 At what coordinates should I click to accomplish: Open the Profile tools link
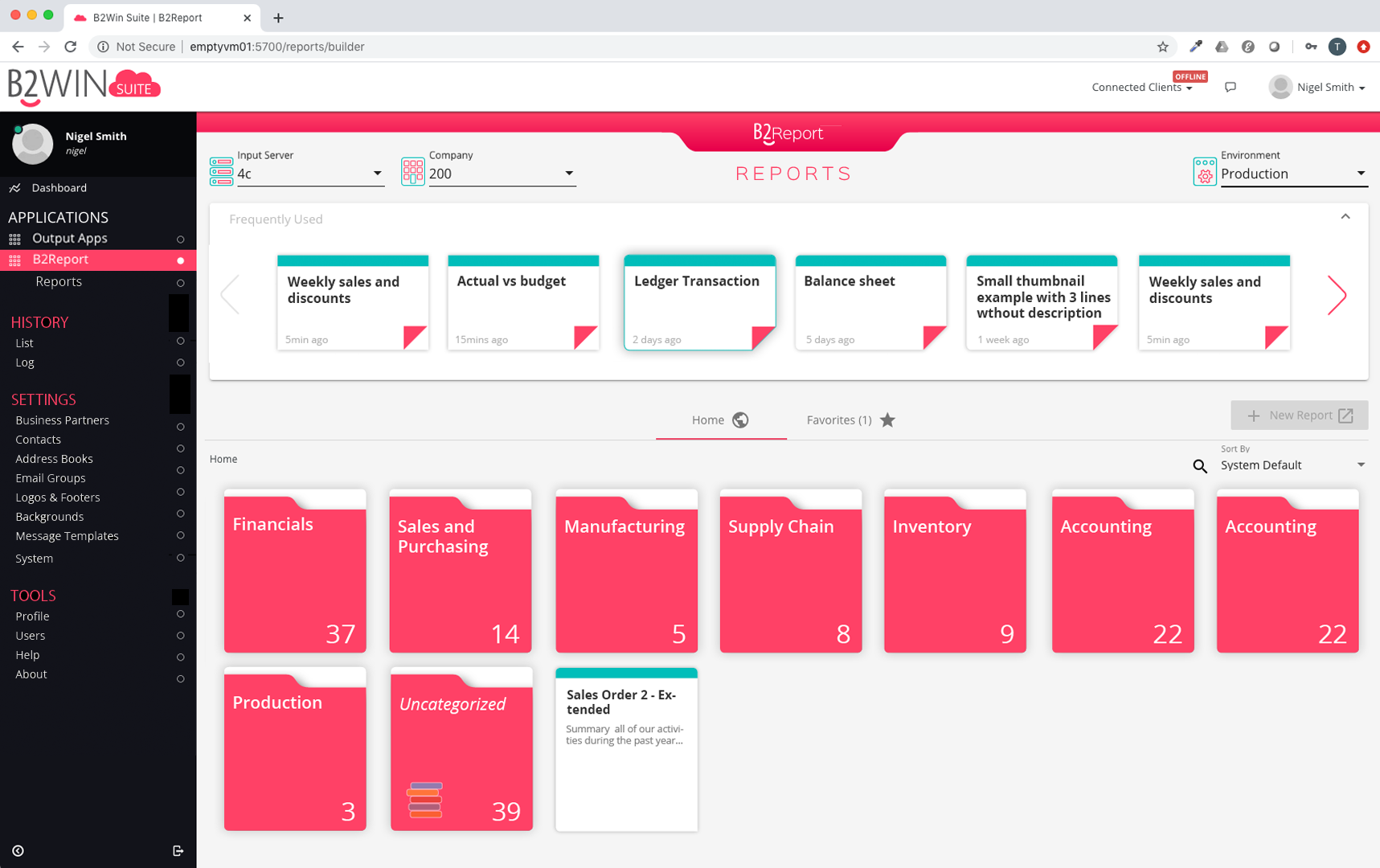(32, 616)
